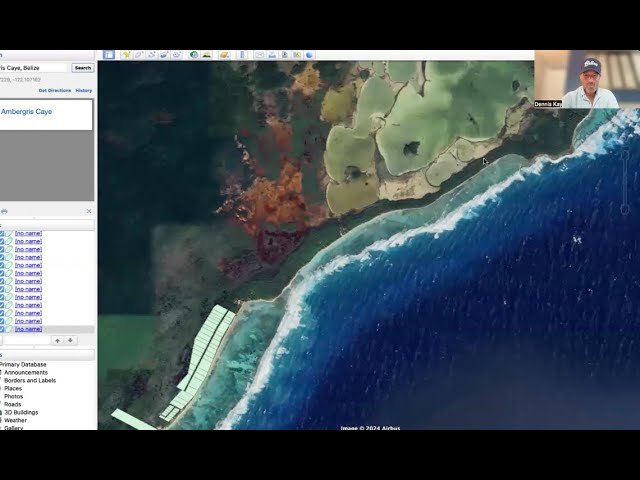Viewport: 640px width, 480px height.
Task: Click the Search button
Action: 83,68
